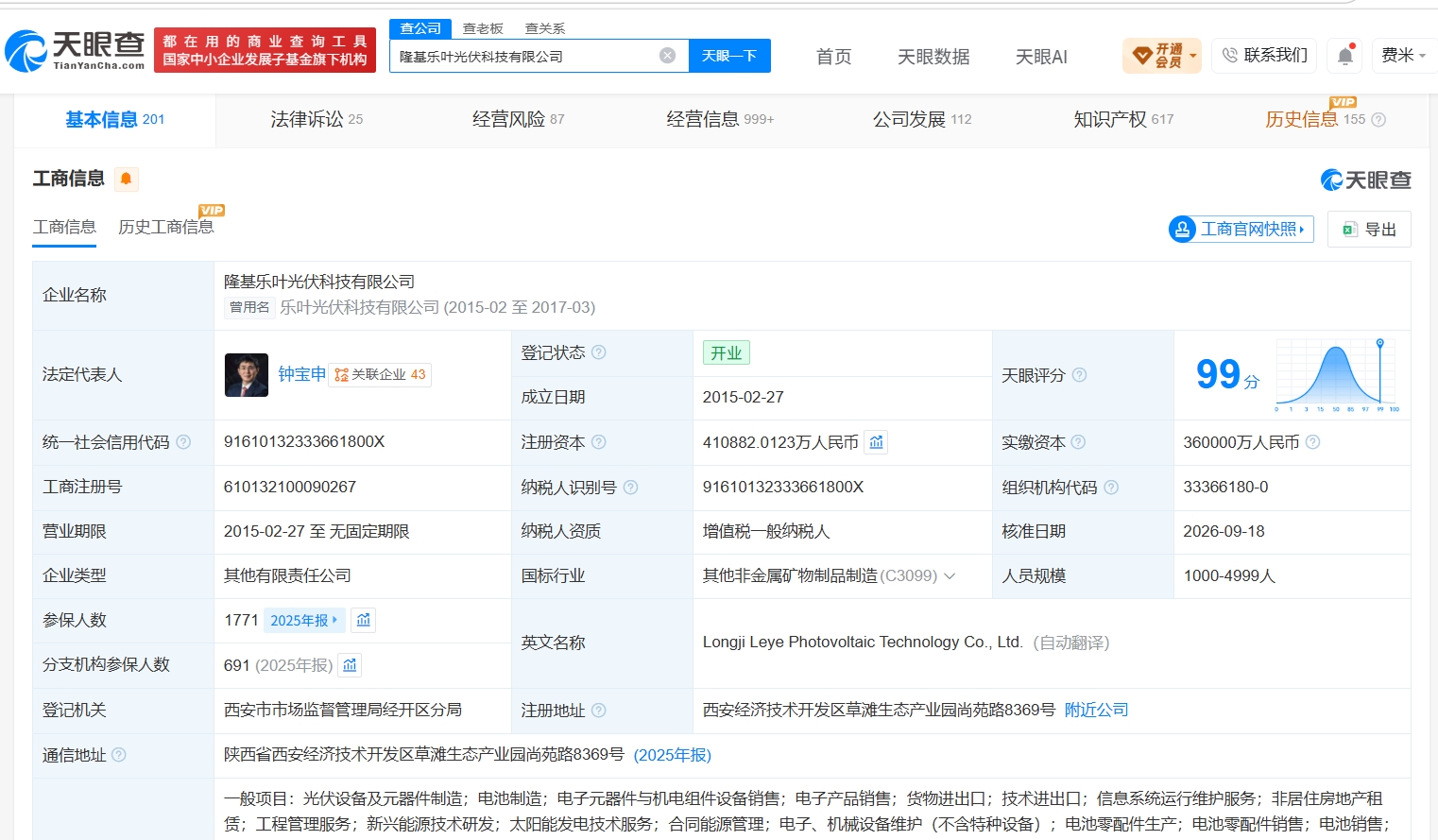Click 西安市市场监督管理局经开区分局 registration authority
This screenshot has height=840, width=1438.
point(343,711)
